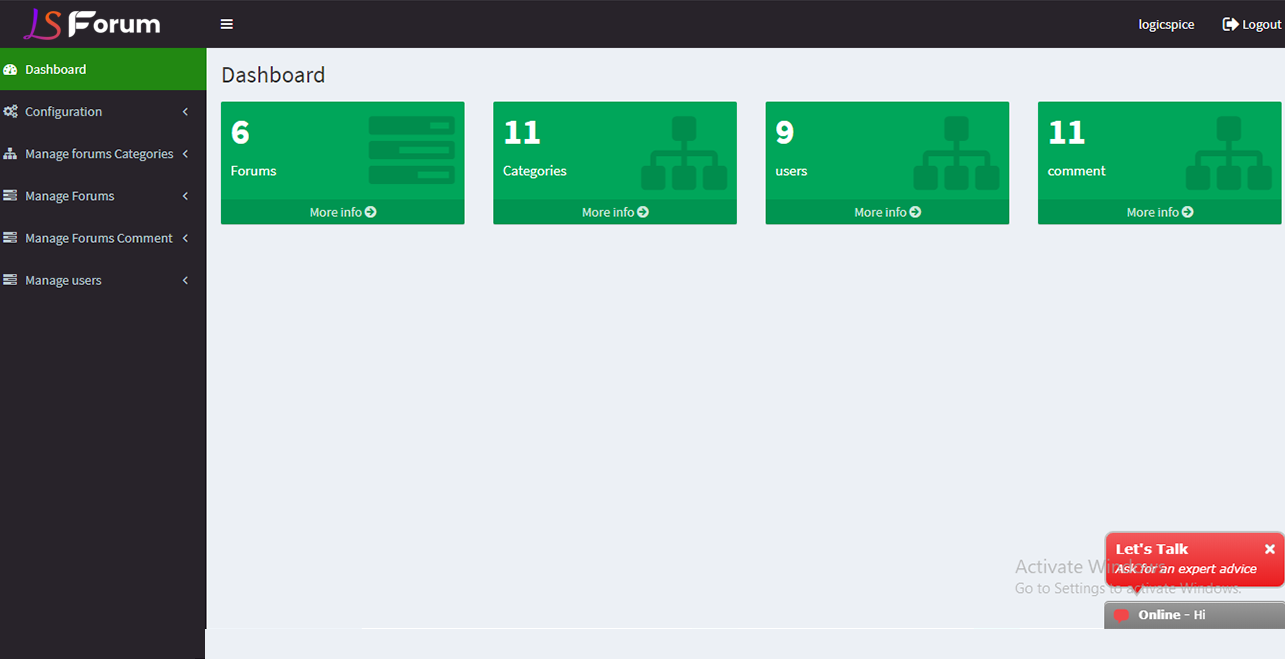Expand the Manage users chevron
Image resolution: width=1285 pixels, height=659 pixels.
coord(185,279)
